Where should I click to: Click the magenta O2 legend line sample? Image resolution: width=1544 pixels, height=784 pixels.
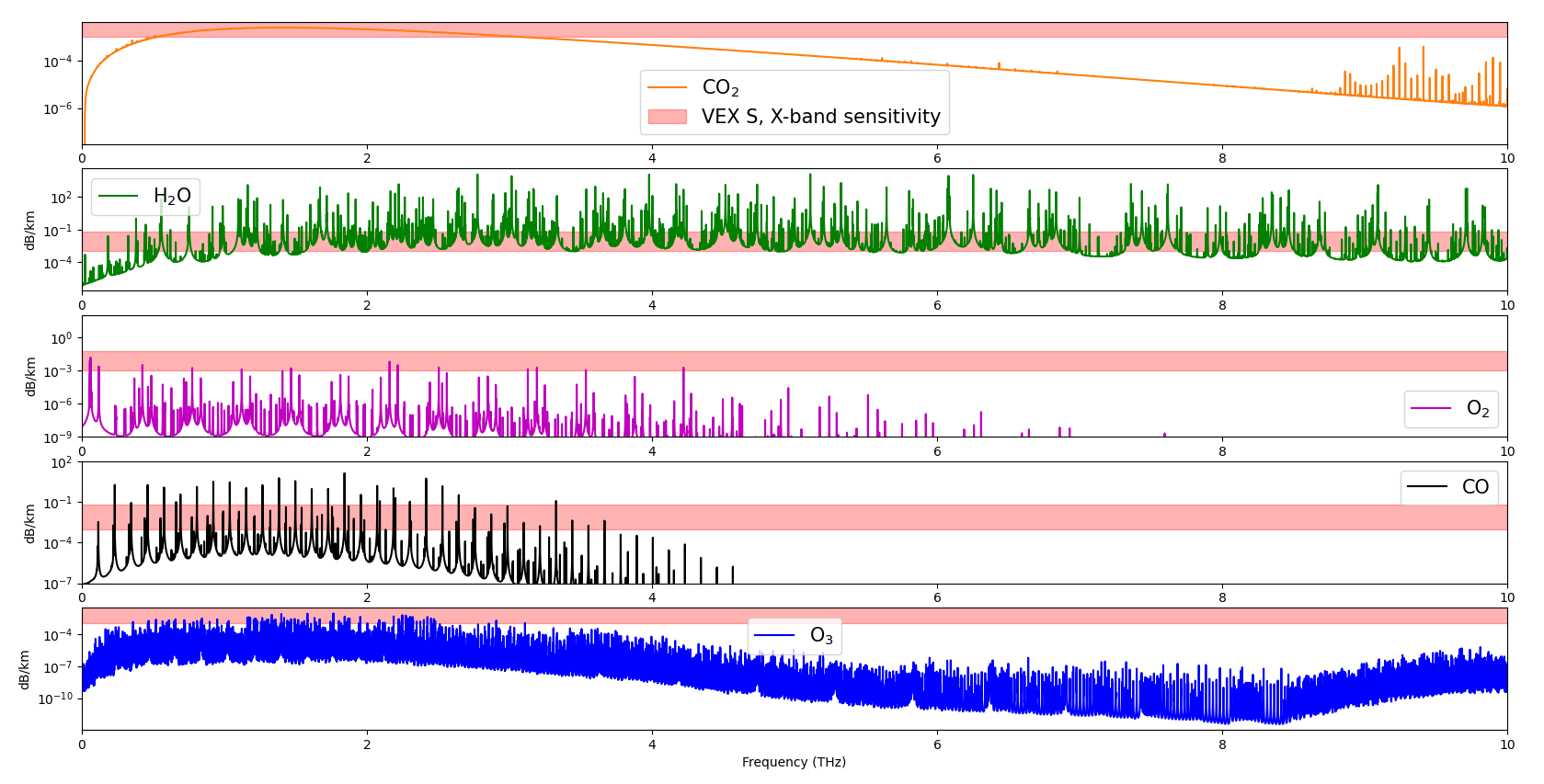pyautogui.click(x=1431, y=409)
